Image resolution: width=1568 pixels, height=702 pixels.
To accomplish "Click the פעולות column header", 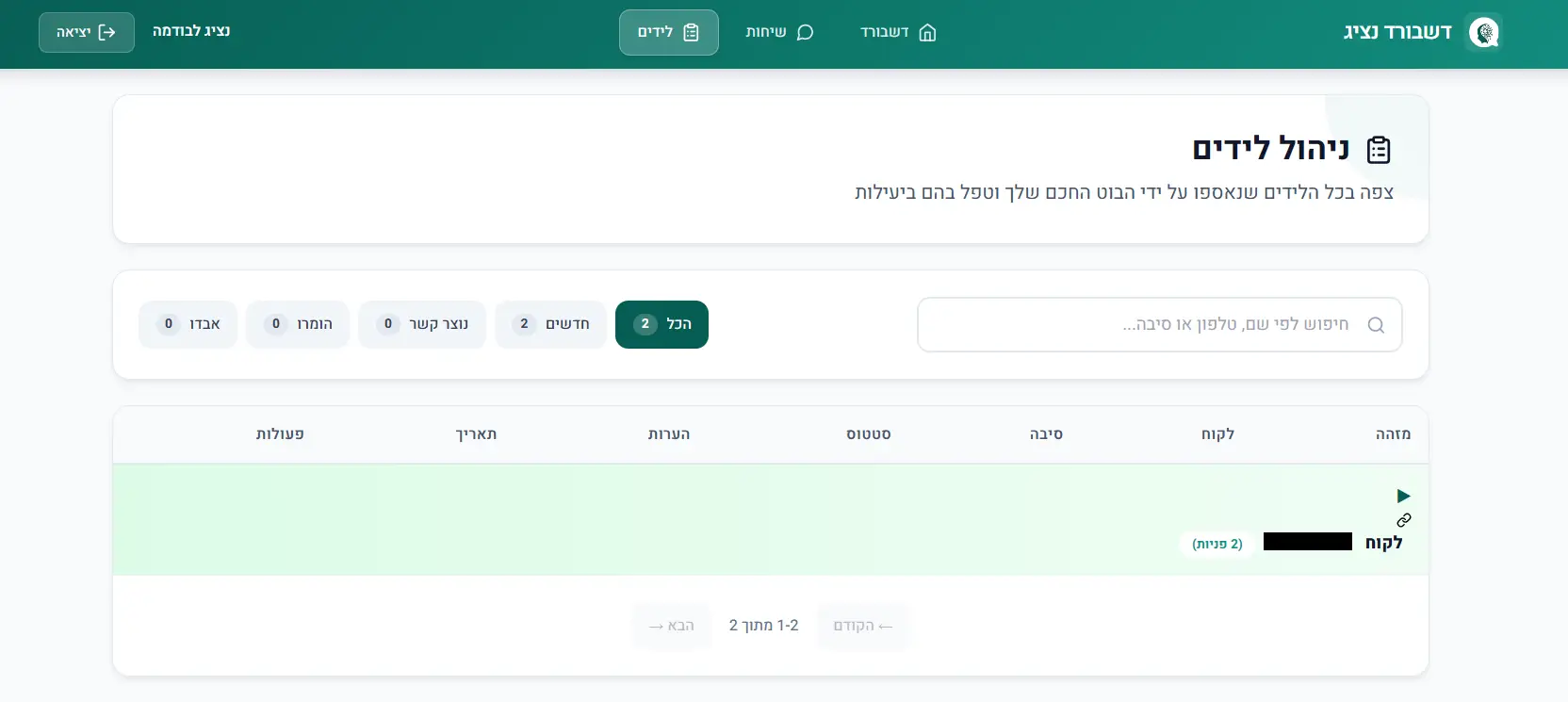I will click(280, 434).
